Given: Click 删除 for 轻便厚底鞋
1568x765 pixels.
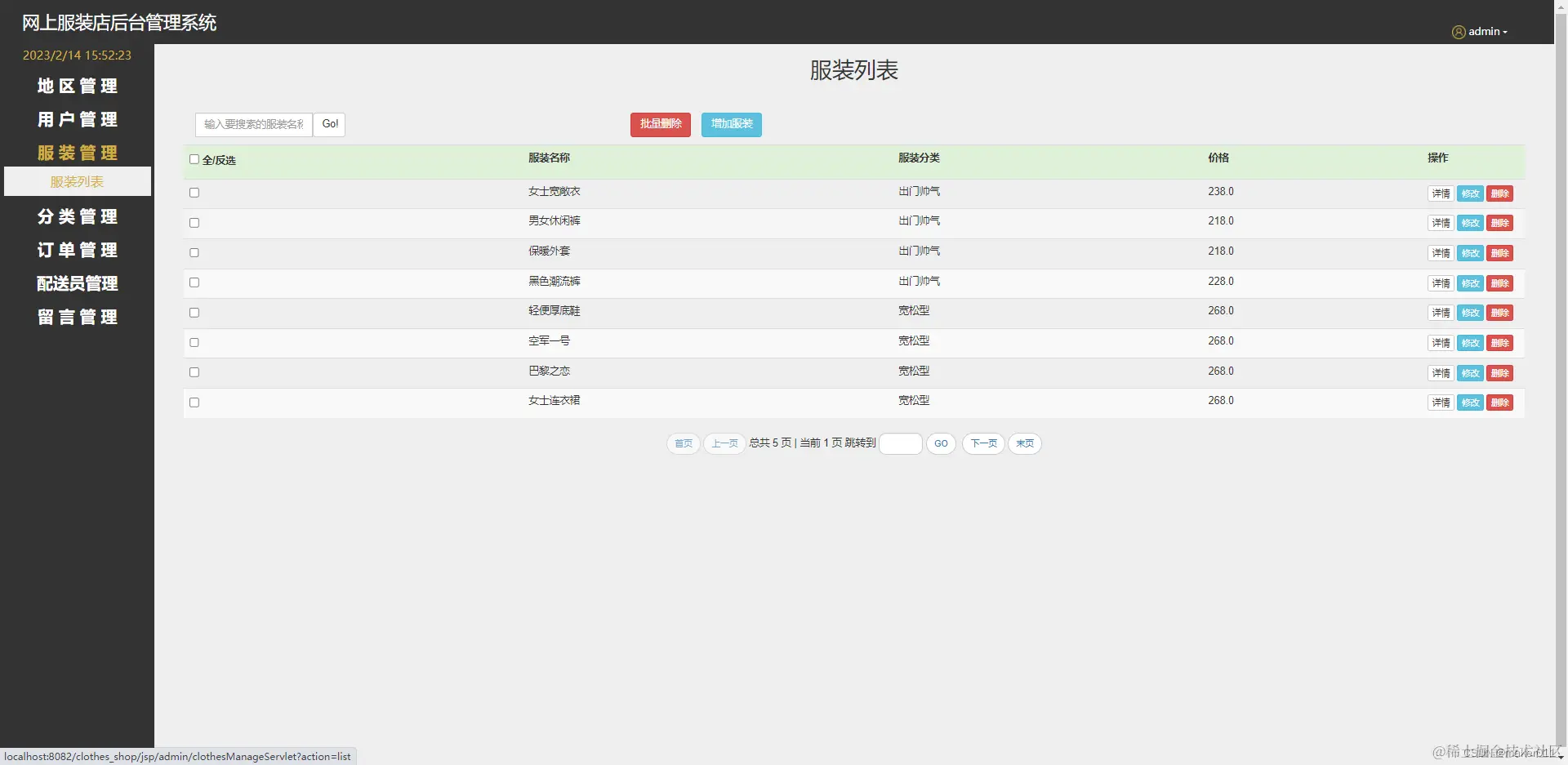Looking at the screenshot, I should (1499, 313).
